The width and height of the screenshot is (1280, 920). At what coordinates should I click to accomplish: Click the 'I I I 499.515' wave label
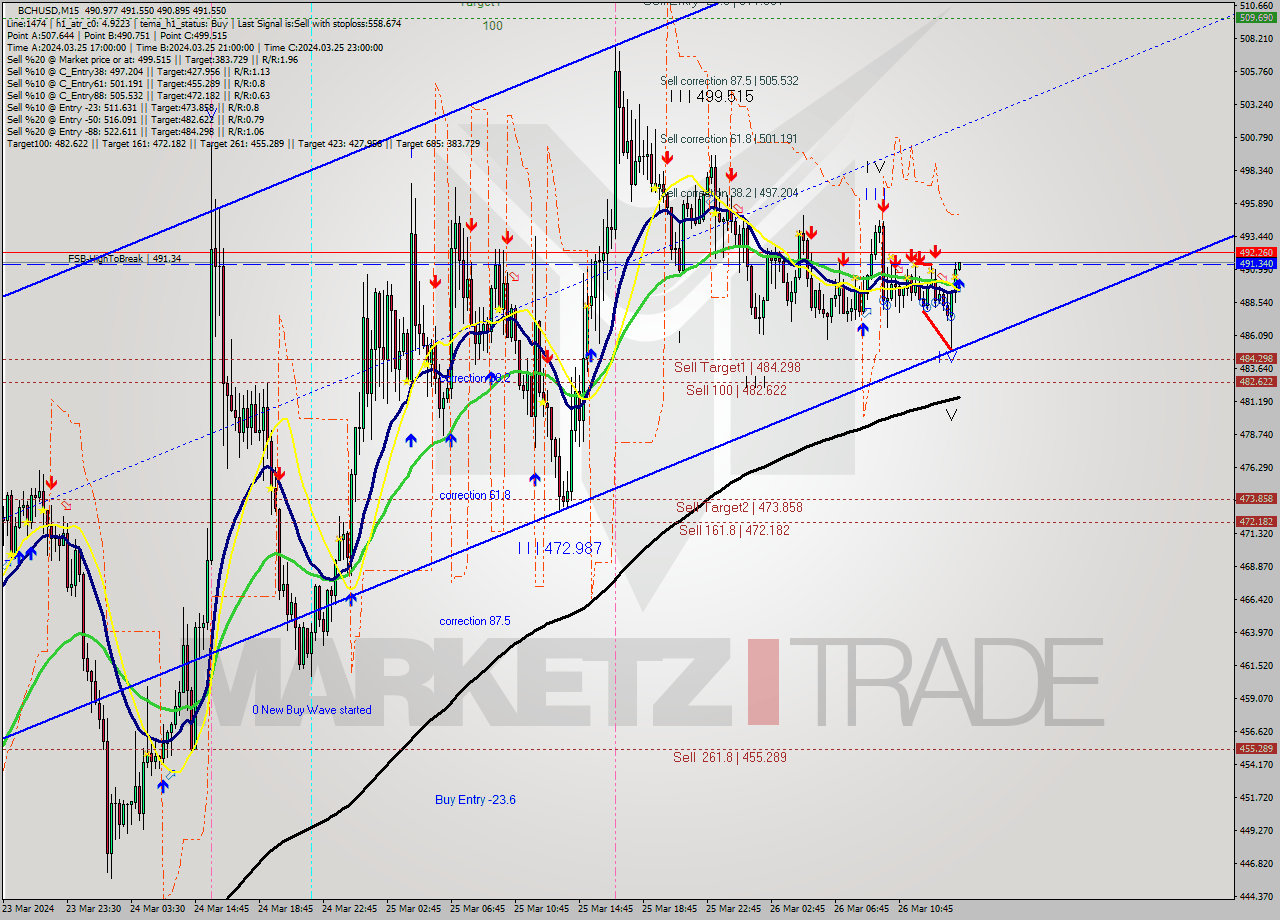point(711,96)
